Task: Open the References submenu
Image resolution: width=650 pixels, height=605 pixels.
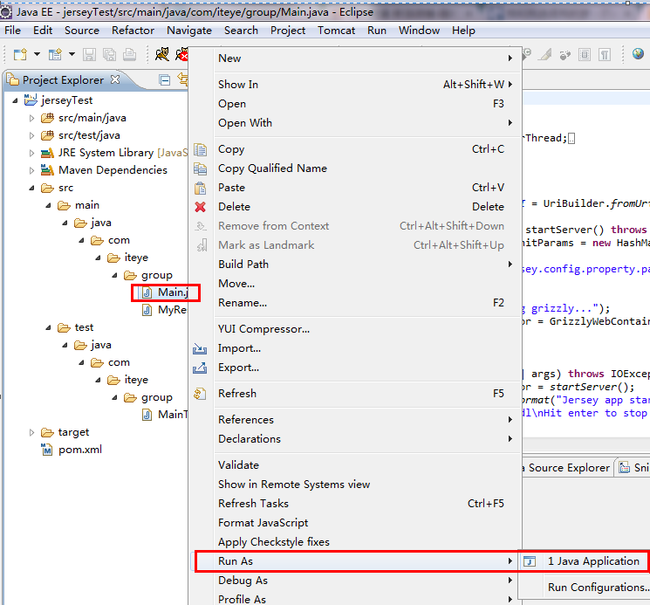Action: (x=355, y=420)
